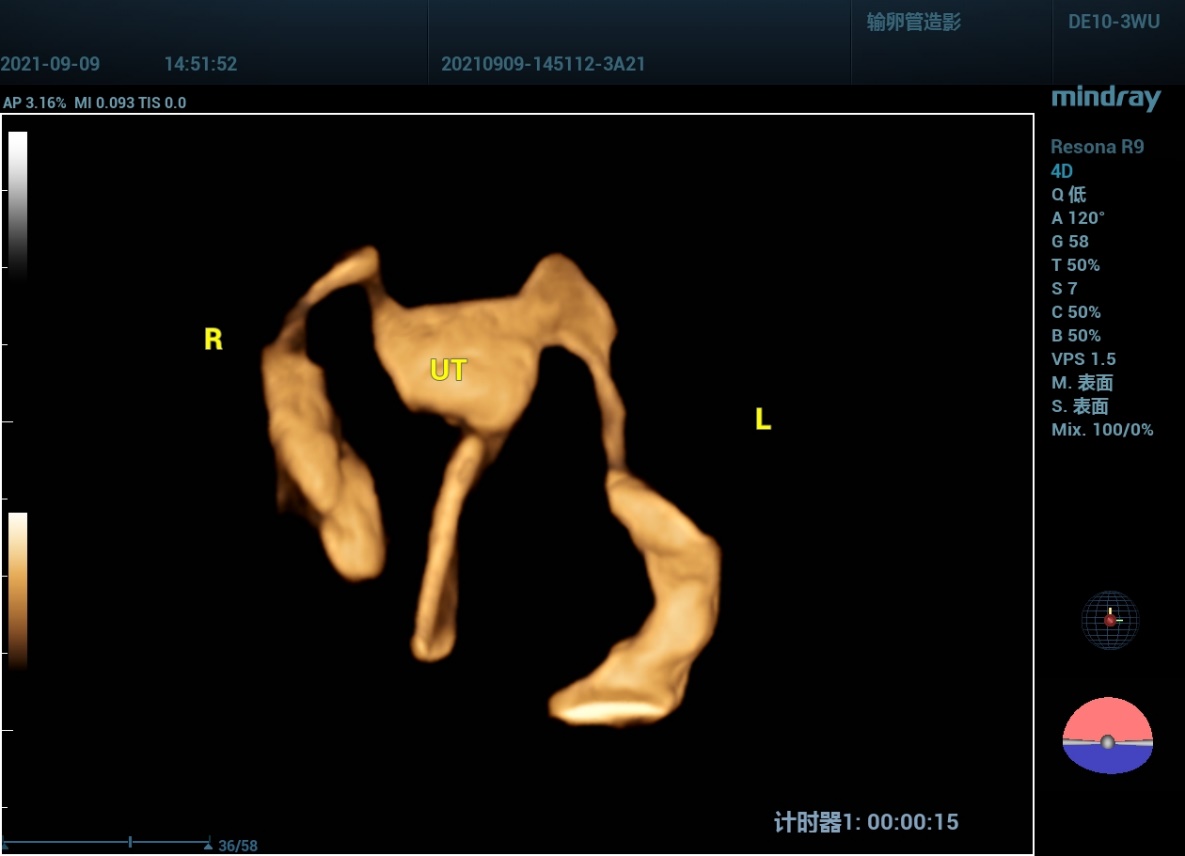Click the Resona R9 model text
The width and height of the screenshot is (1185, 856).
(x=1097, y=147)
